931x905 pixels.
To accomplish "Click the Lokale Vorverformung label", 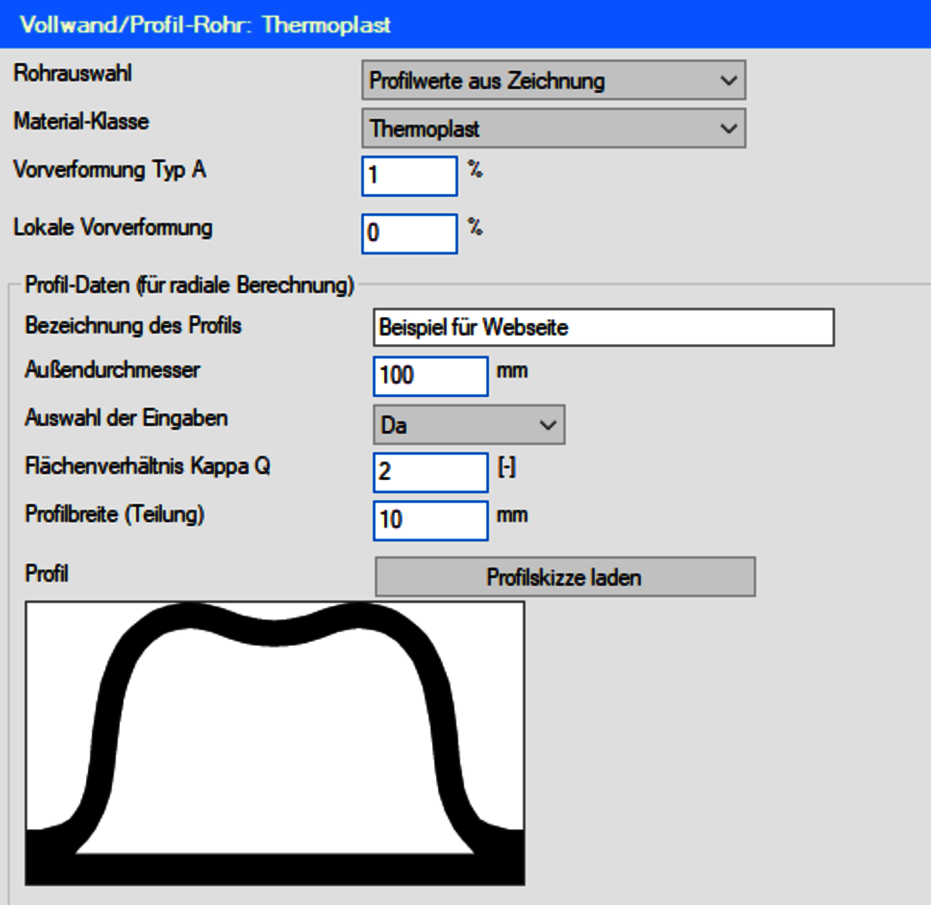I will (x=113, y=227).
